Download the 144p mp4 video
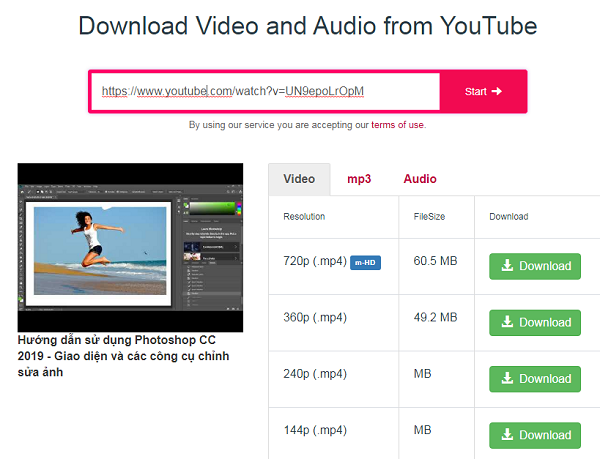Screen dimensions: 600x459 point(535,435)
